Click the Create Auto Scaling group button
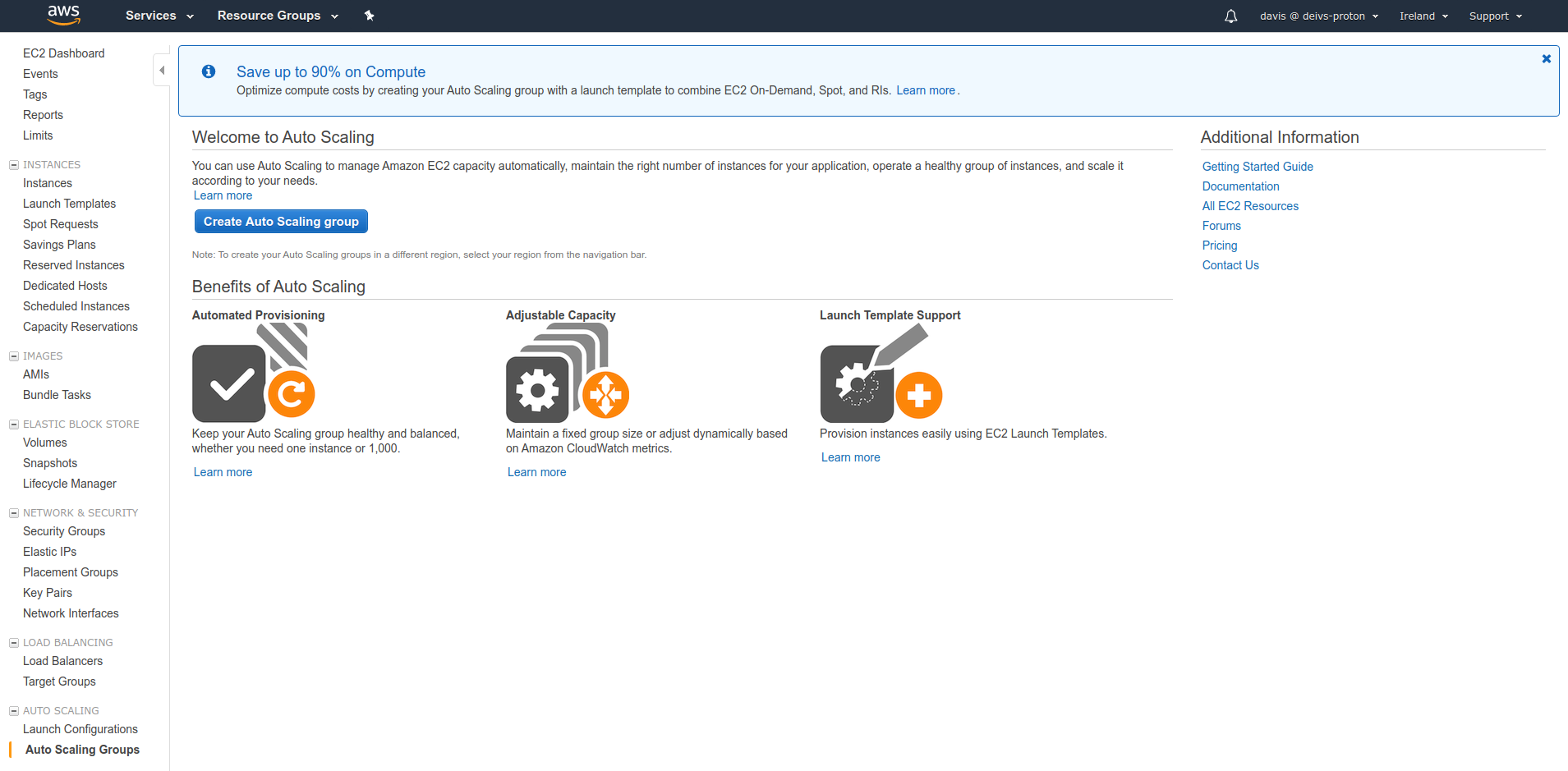Screen dimensions: 1568x771 coord(281,222)
